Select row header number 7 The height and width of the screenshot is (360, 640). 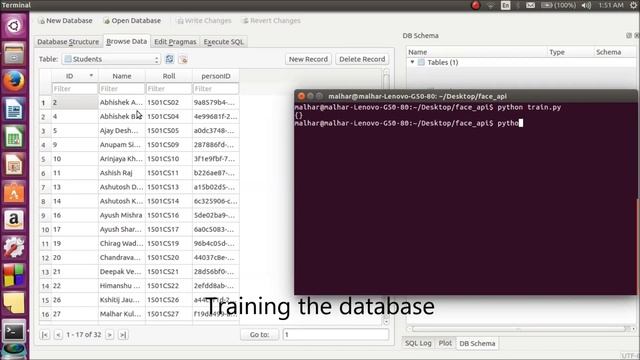point(44,187)
